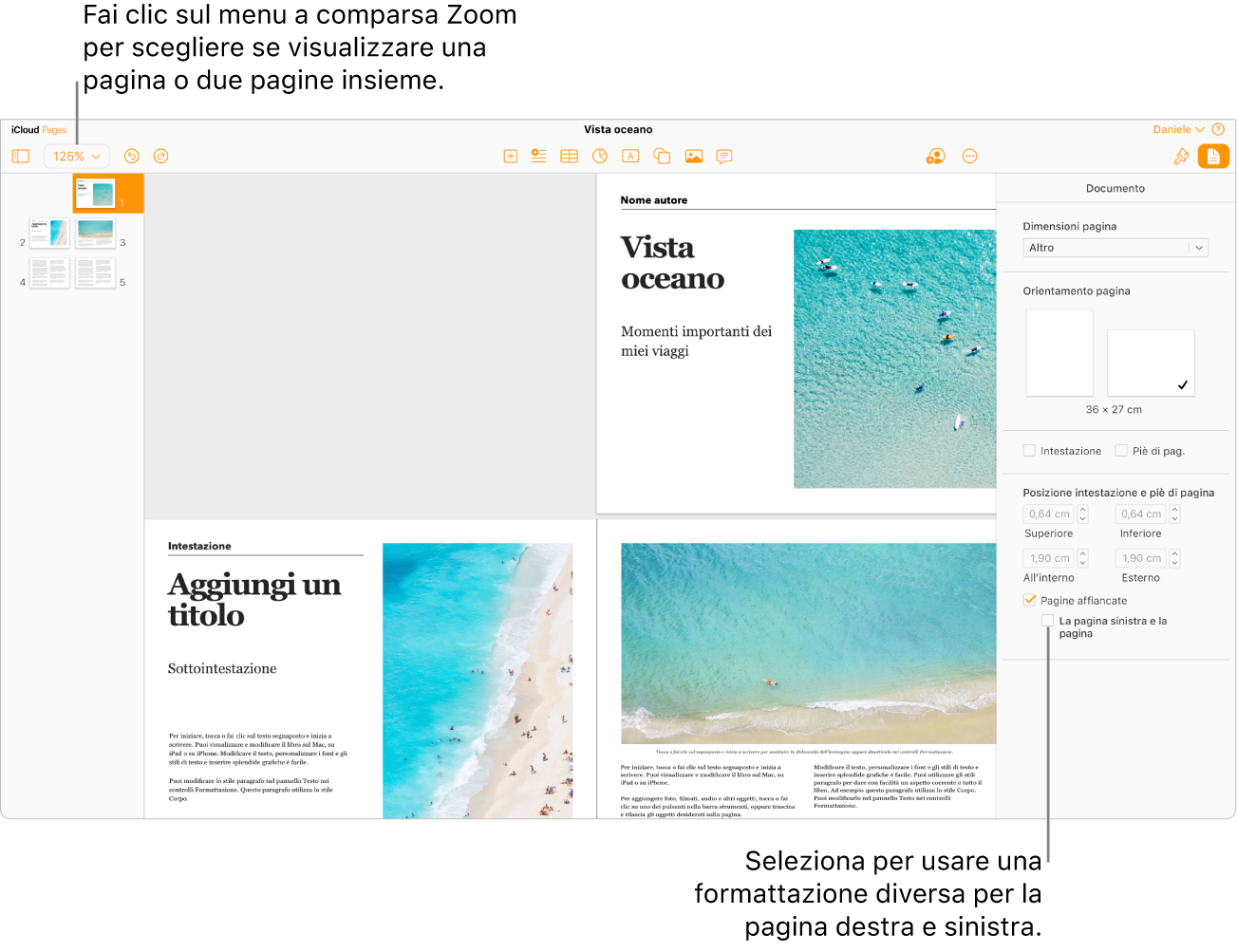Open the Collaborate icon

click(935, 157)
